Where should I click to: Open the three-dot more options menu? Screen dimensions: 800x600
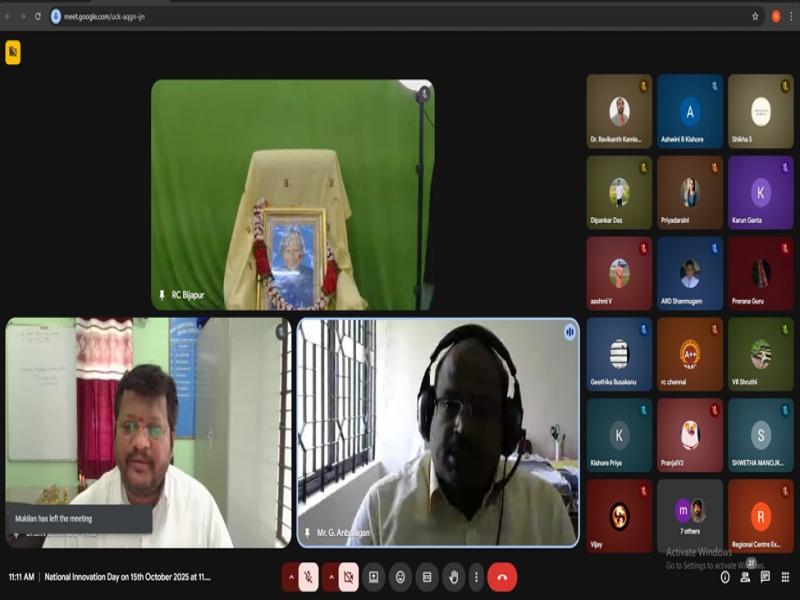(476, 577)
